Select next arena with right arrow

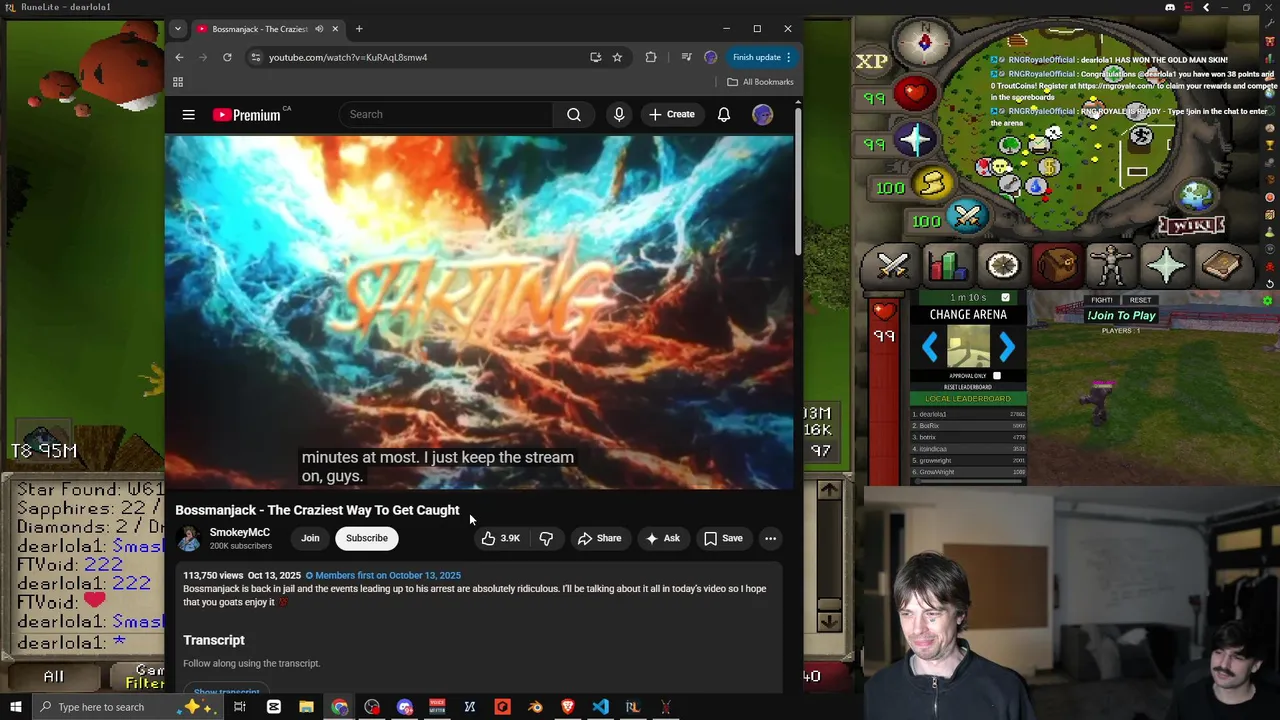[1006, 347]
